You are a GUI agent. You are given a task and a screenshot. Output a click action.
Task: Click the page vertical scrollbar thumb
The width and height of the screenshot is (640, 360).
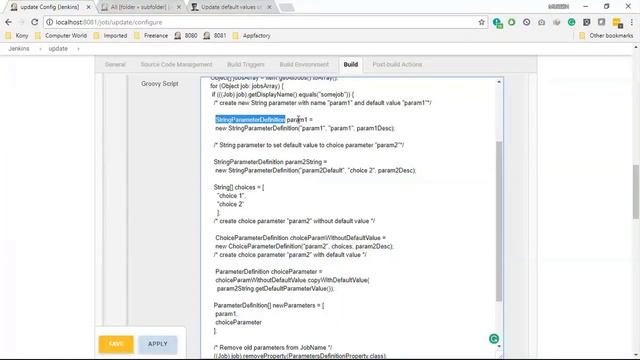click(x=636, y=192)
